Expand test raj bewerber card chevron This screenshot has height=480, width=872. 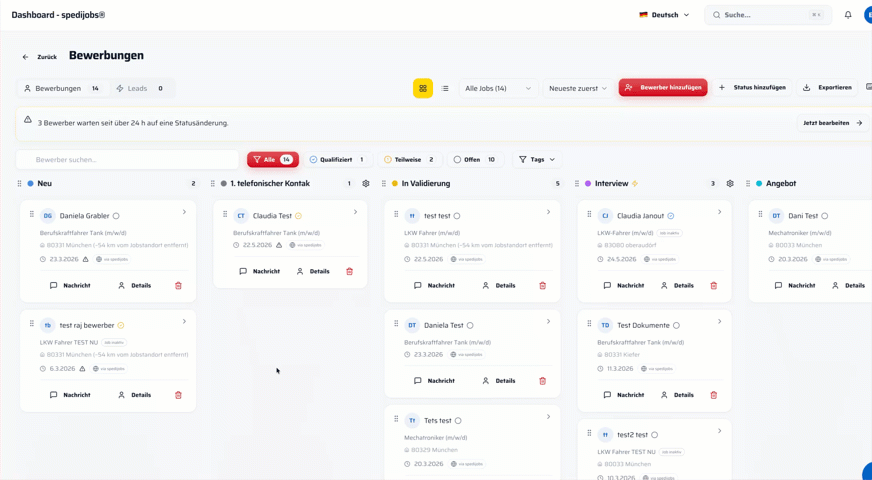[x=184, y=321]
